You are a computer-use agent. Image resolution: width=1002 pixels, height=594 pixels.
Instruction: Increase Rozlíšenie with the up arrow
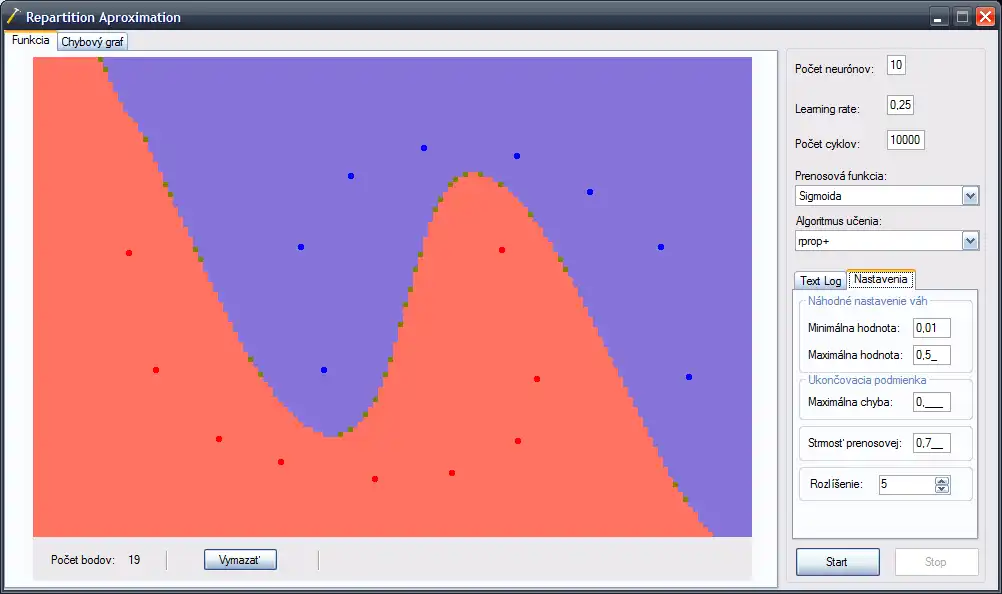[941, 481]
